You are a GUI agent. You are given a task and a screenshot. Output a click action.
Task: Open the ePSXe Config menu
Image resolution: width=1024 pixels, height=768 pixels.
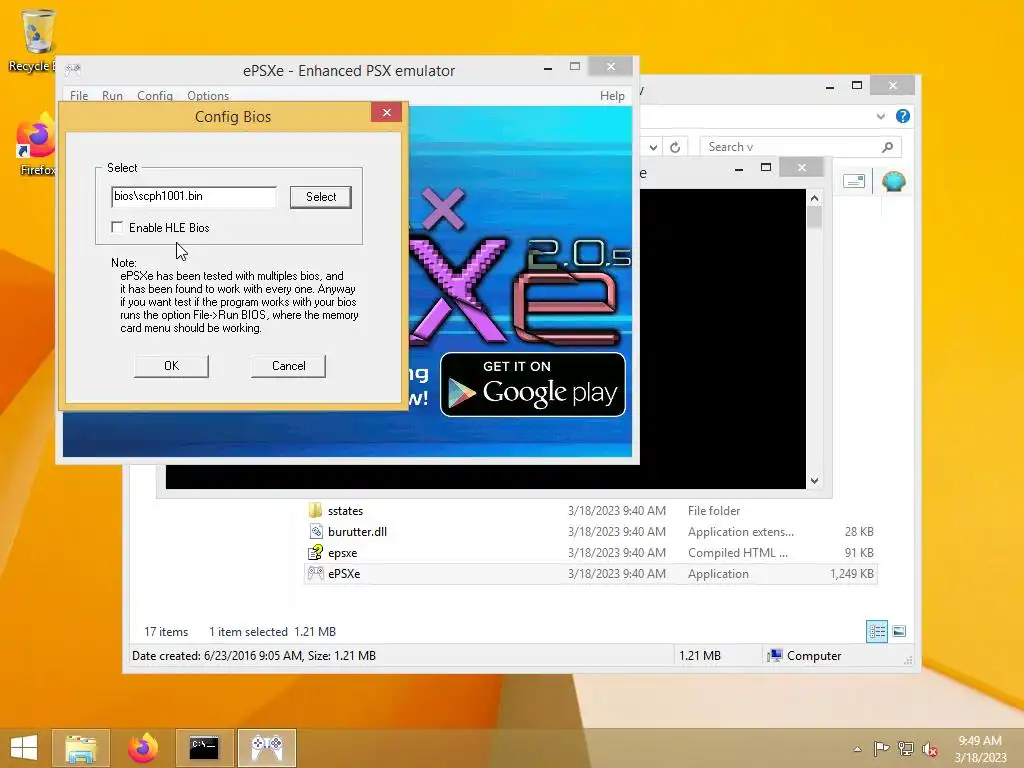tap(155, 95)
